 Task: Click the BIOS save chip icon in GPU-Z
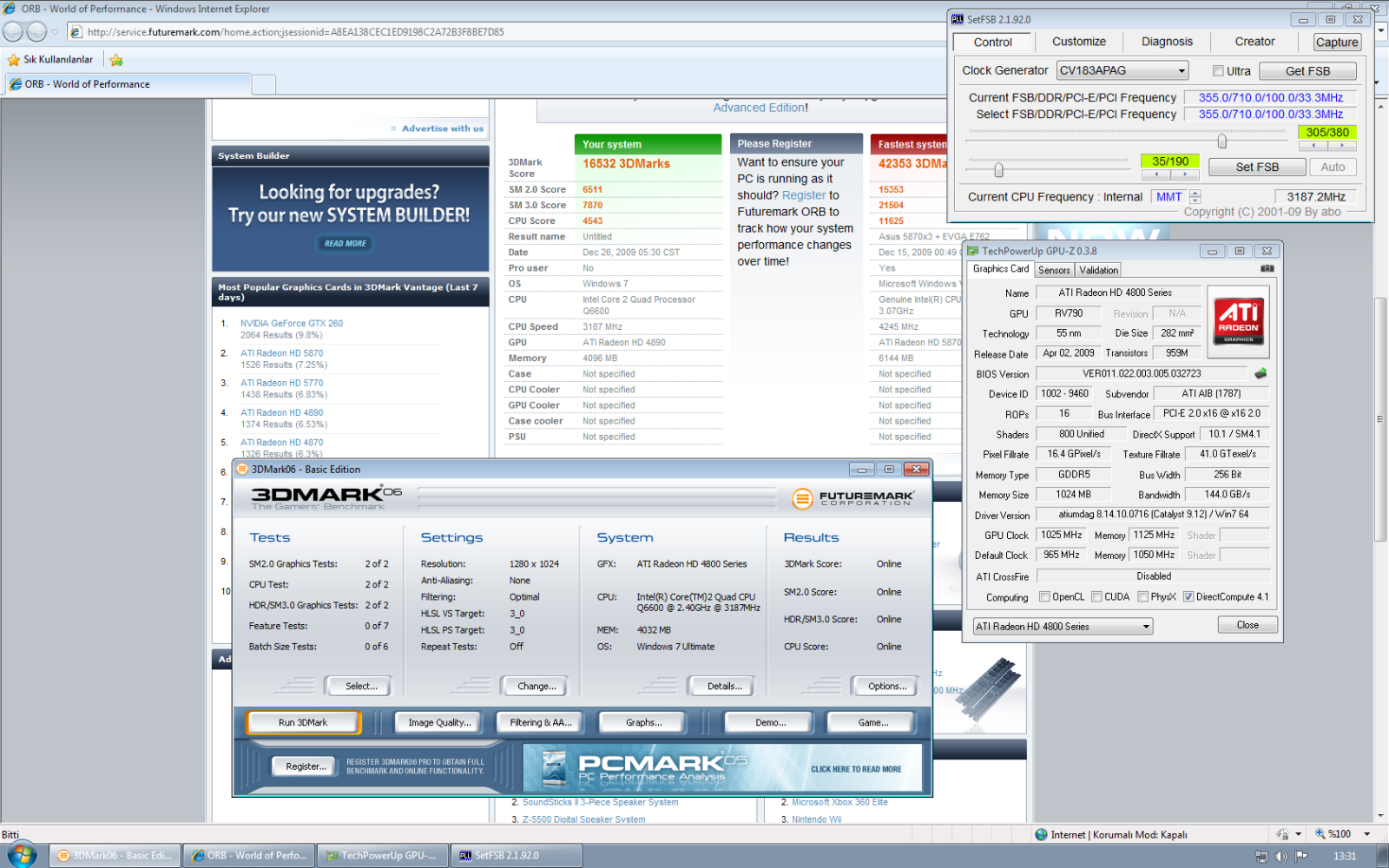[1261, 374]
